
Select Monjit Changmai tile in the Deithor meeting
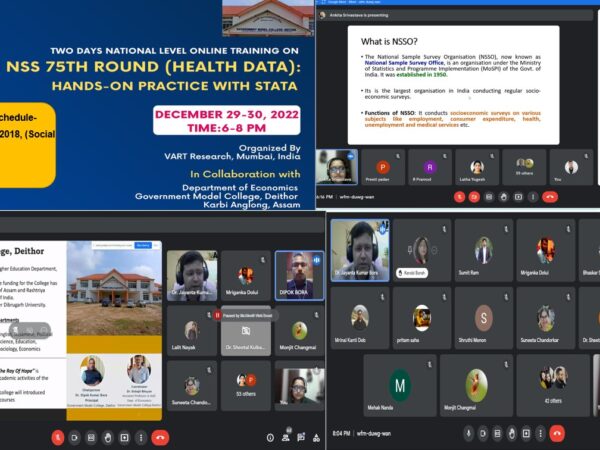click(299, 331)
